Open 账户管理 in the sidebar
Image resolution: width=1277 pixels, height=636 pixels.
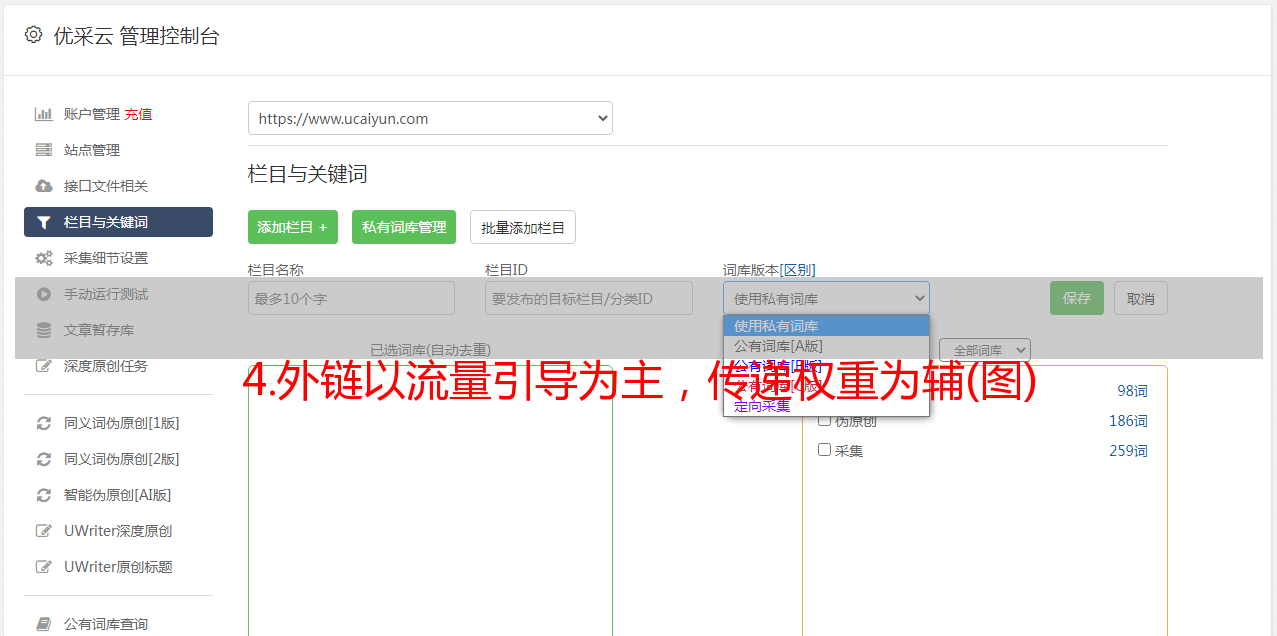pos(92,114)
